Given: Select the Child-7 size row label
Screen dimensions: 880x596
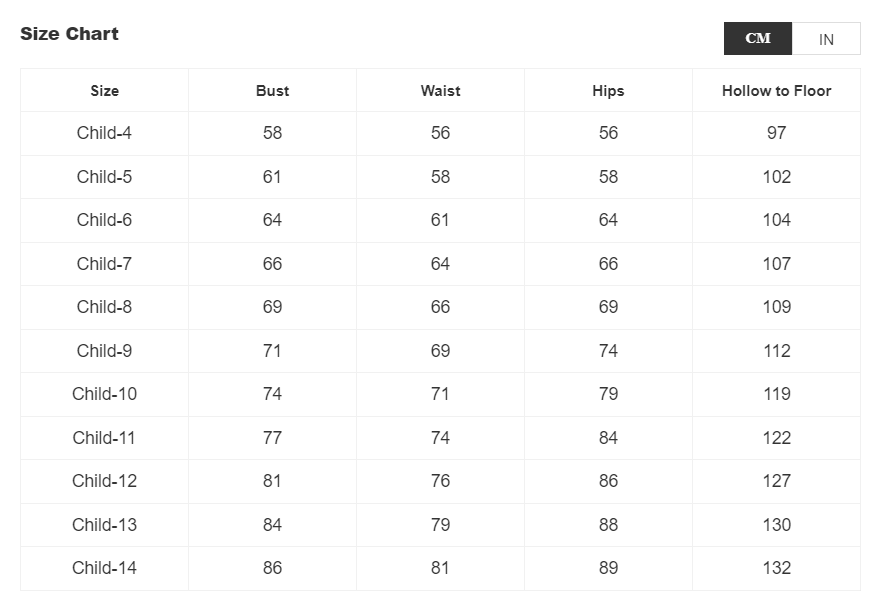Looking at the screenshot, I should point(104,264).
